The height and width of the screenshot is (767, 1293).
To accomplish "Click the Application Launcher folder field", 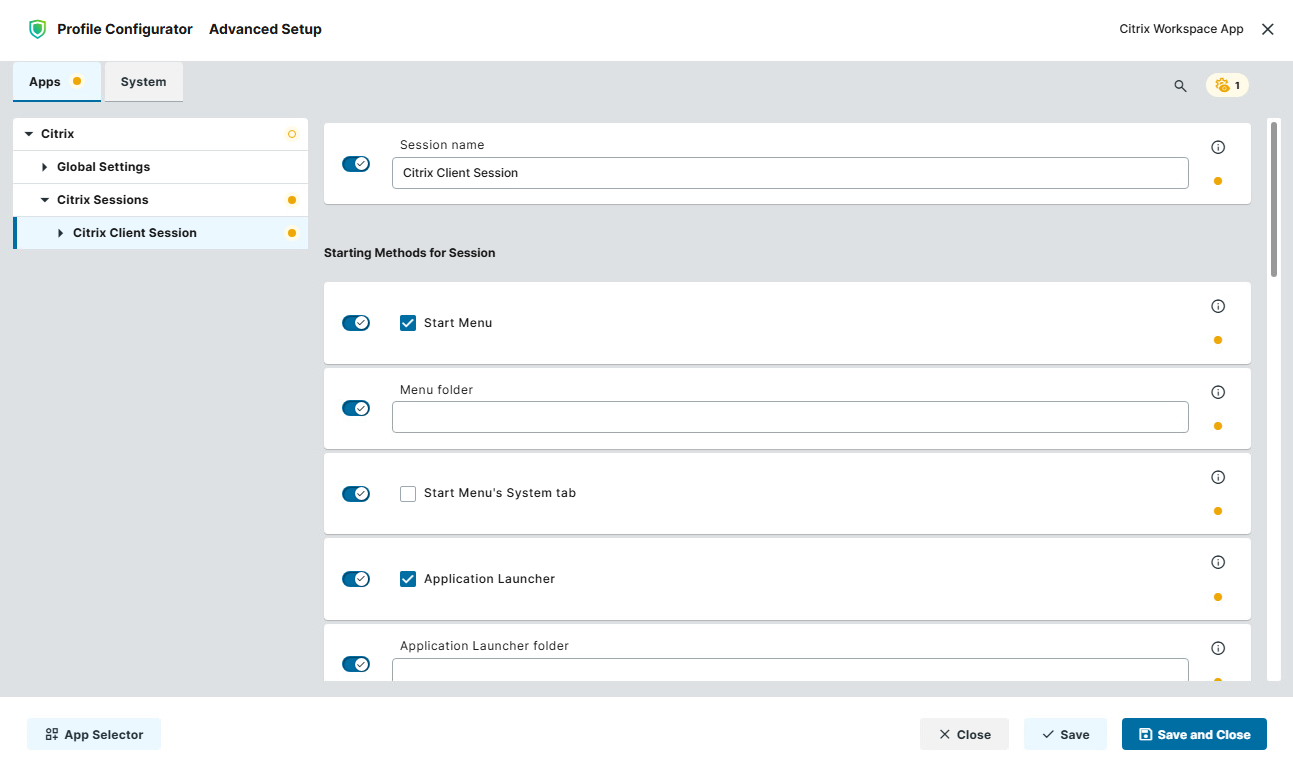I will [790, 670].
